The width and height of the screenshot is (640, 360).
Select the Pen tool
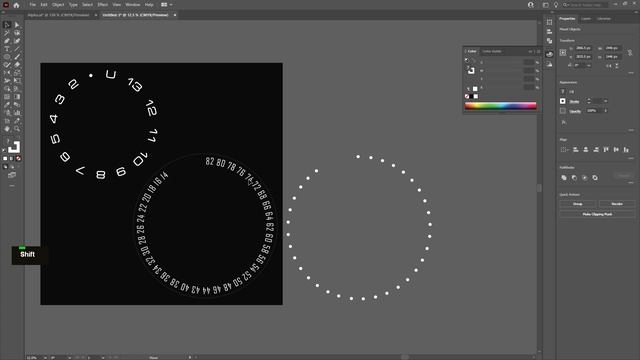[7, 41]
